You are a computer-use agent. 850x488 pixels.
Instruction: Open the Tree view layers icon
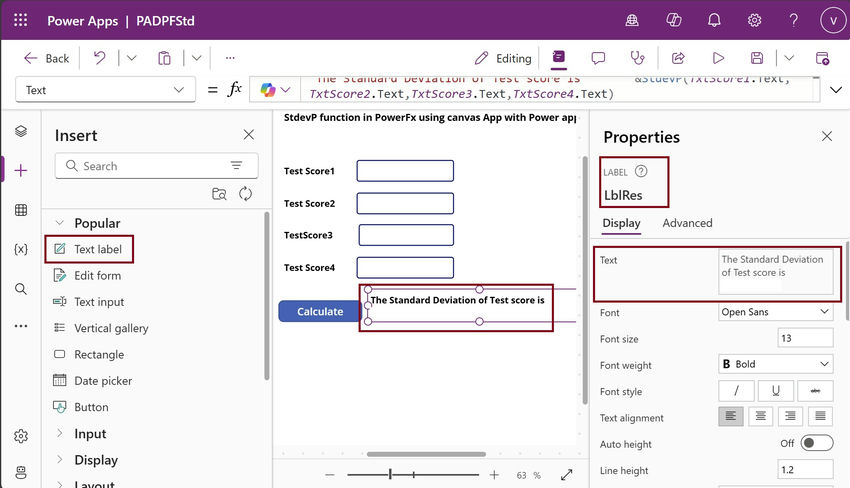[21, 131]
